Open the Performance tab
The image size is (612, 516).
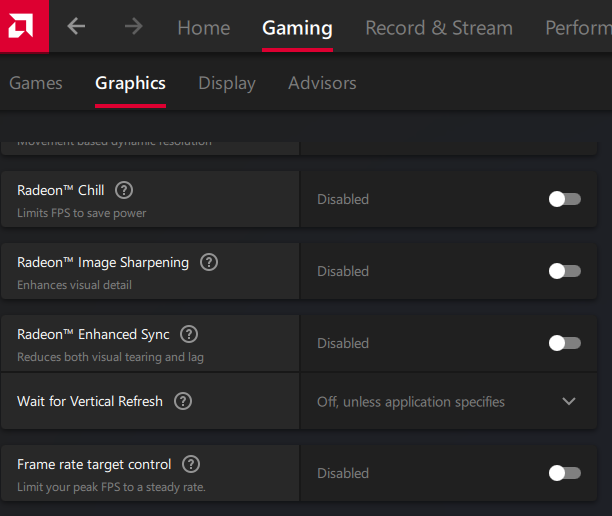(x=578, y=28)
